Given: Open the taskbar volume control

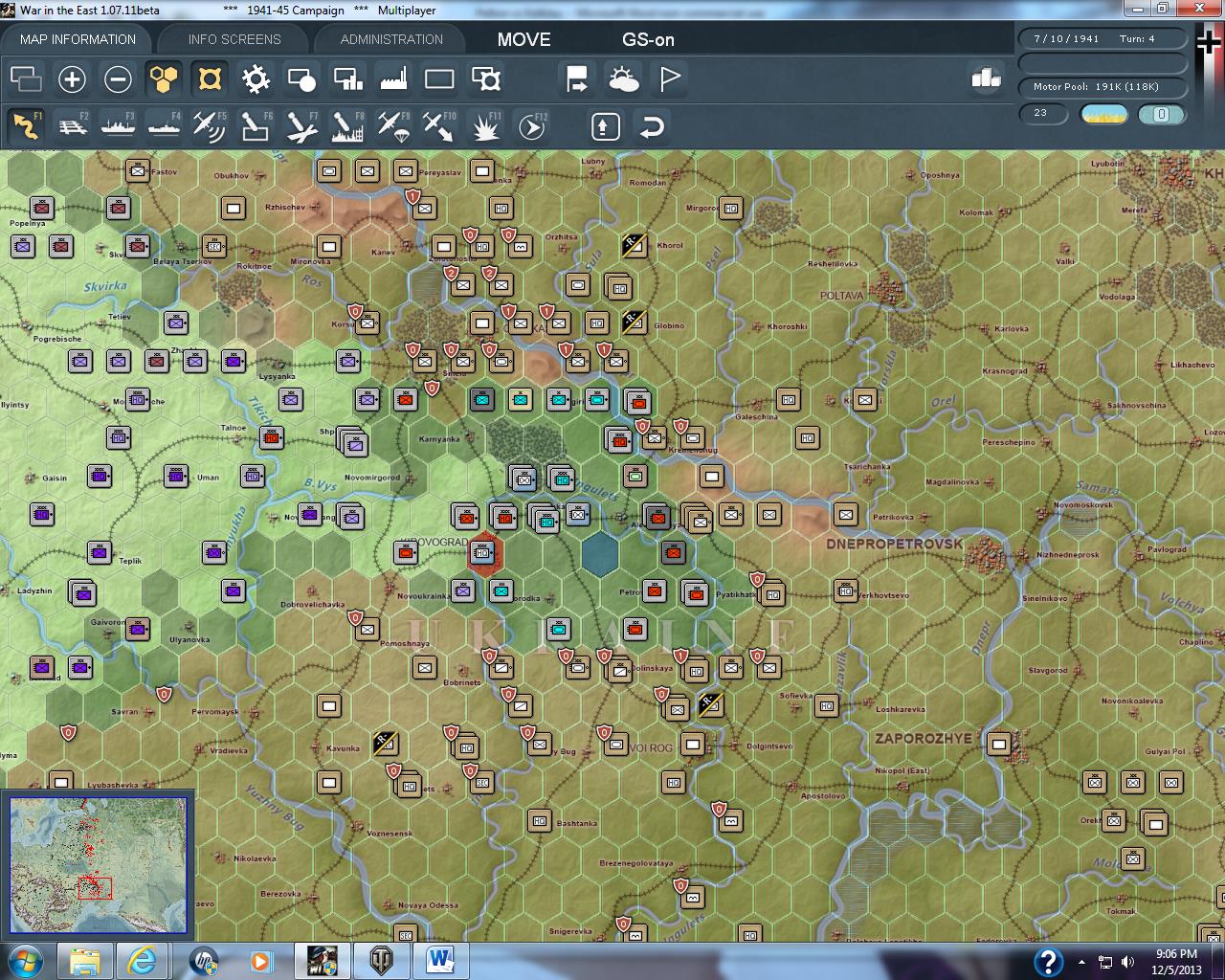Looking at the screenshot, I should pyautogui.click(x=1127, y=962).
